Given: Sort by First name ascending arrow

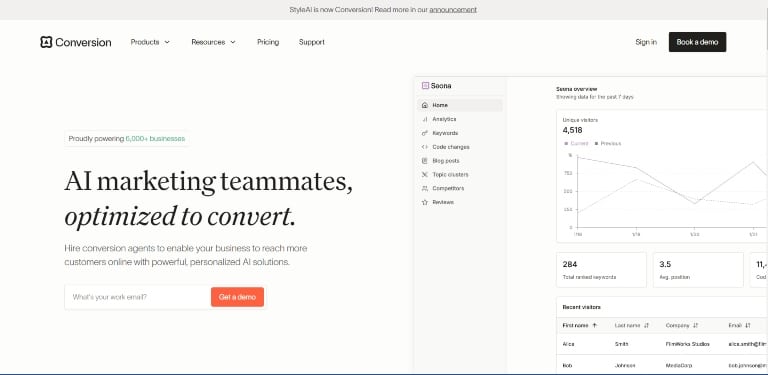Looking at the screenshot, I should point(595,325).
